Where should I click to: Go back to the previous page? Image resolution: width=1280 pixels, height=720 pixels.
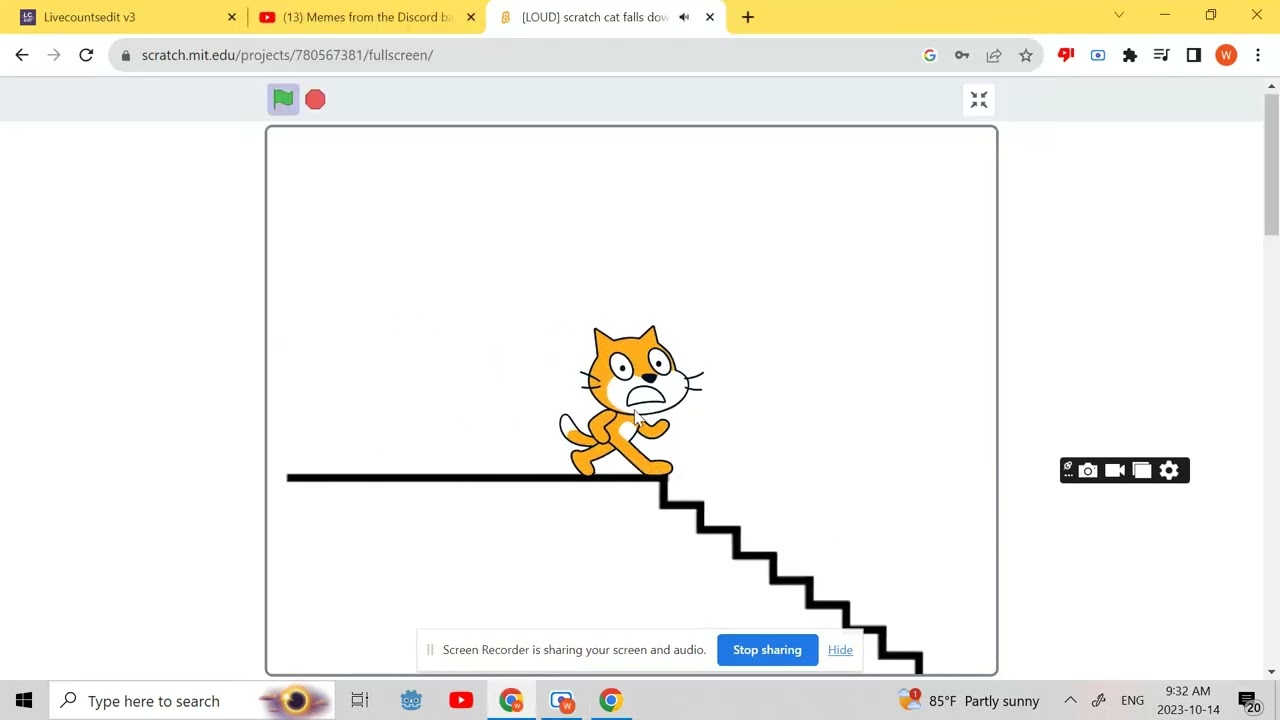[x=22, y=55]
